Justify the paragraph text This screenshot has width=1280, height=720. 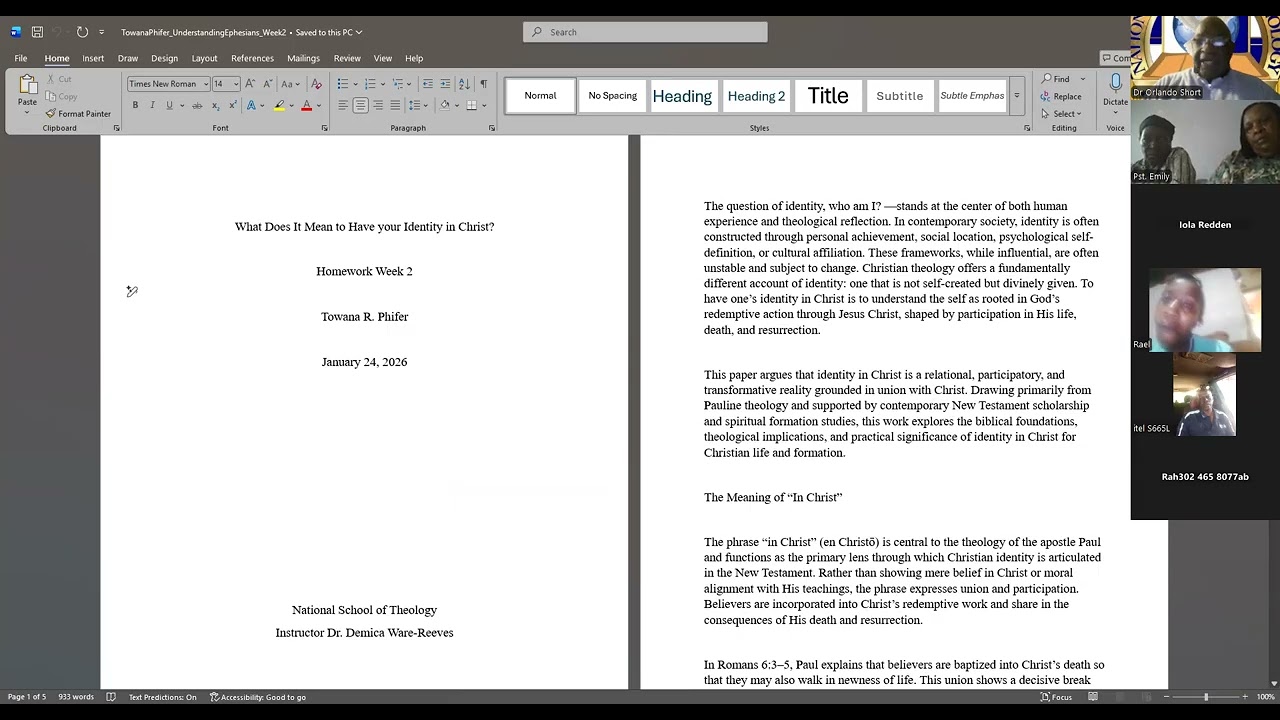[x=395, y=106]
